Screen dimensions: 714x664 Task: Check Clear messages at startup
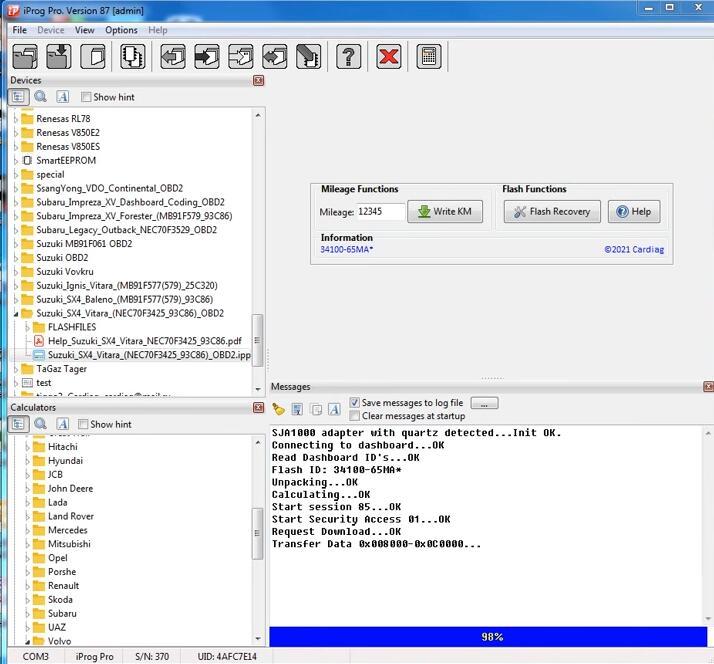click(354, 416)
